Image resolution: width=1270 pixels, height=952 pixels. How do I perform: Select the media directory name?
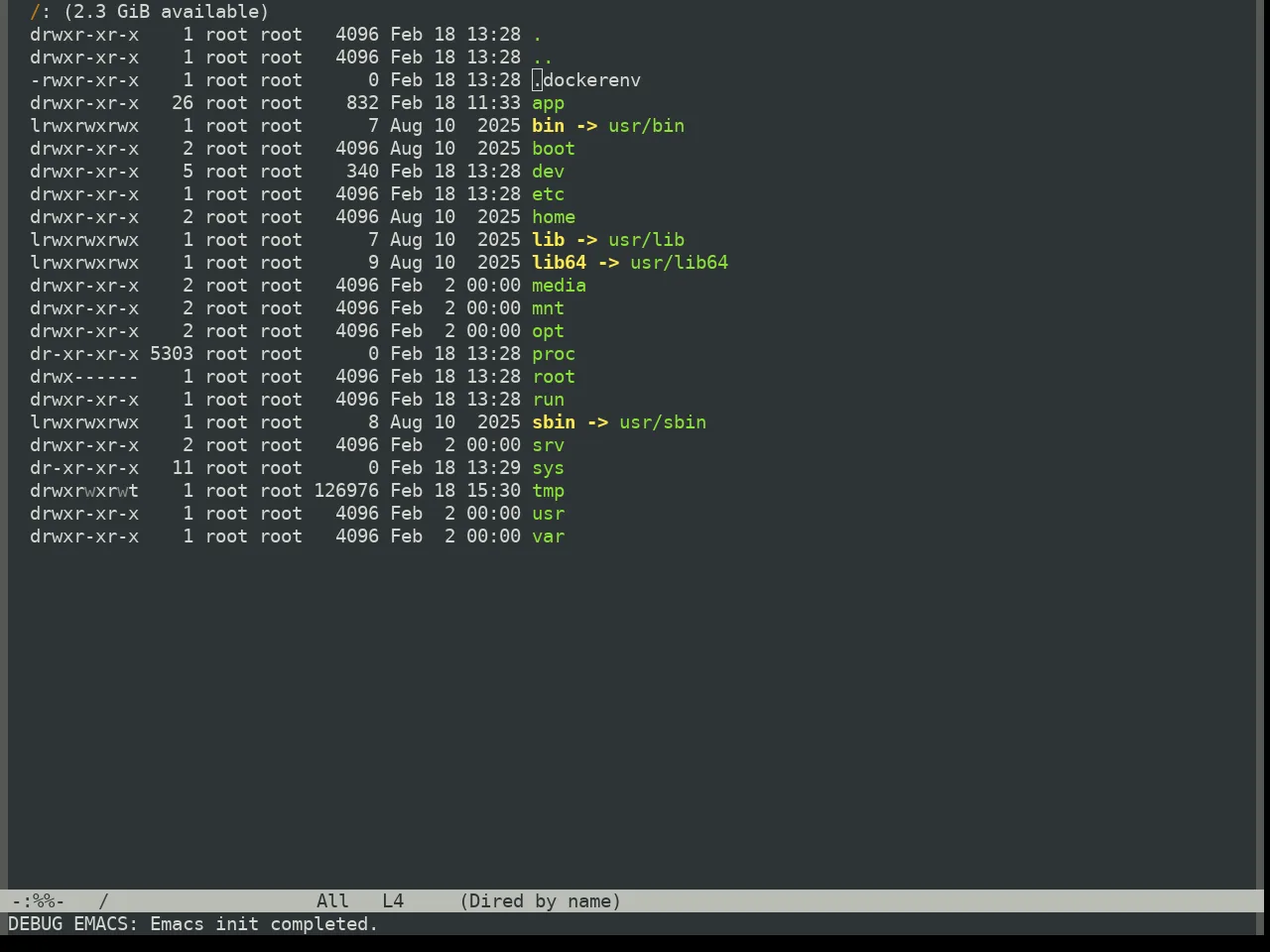click(559, 286)
